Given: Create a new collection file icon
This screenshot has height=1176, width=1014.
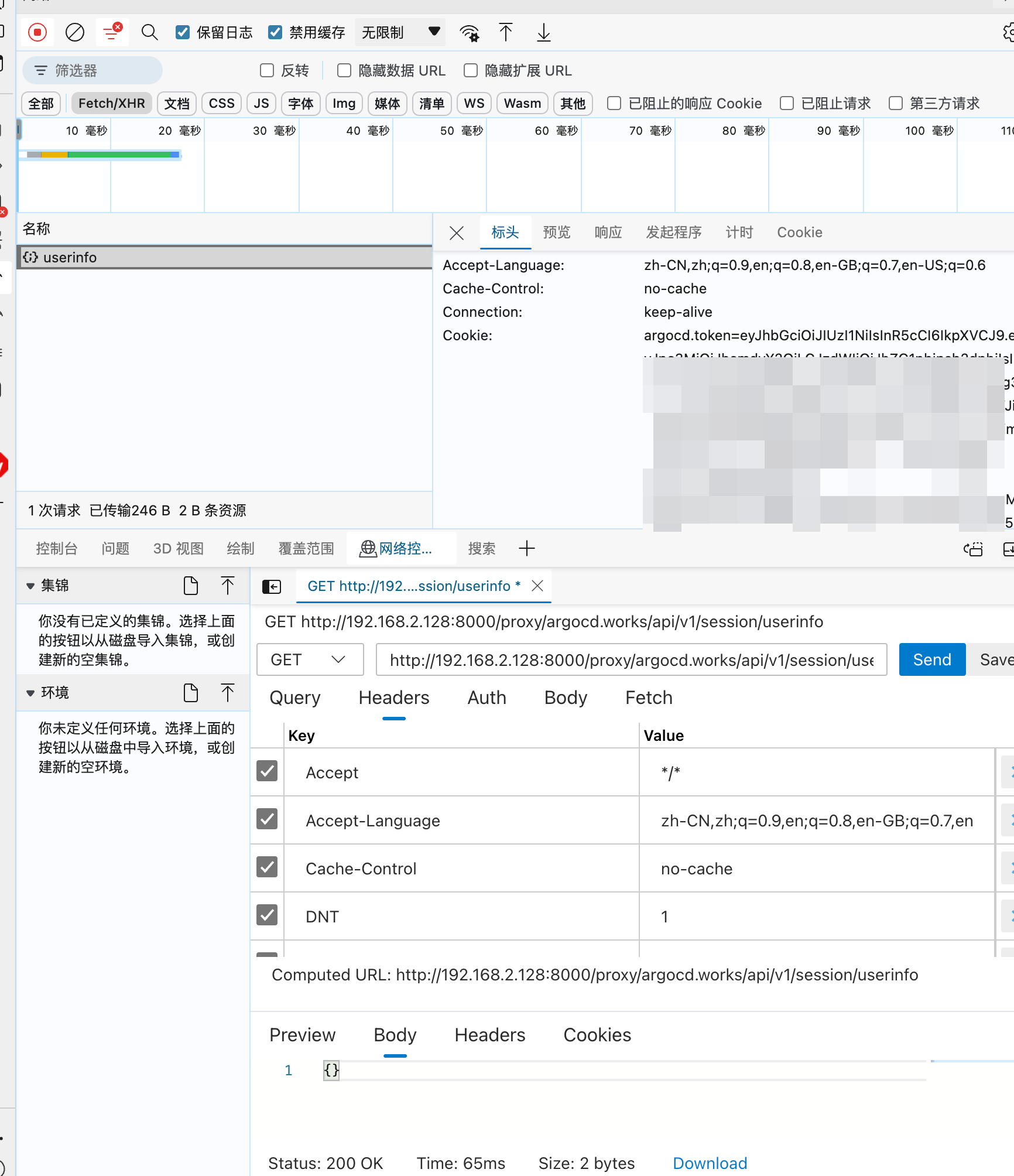Looking at the screenshot, I should [191, 586].
